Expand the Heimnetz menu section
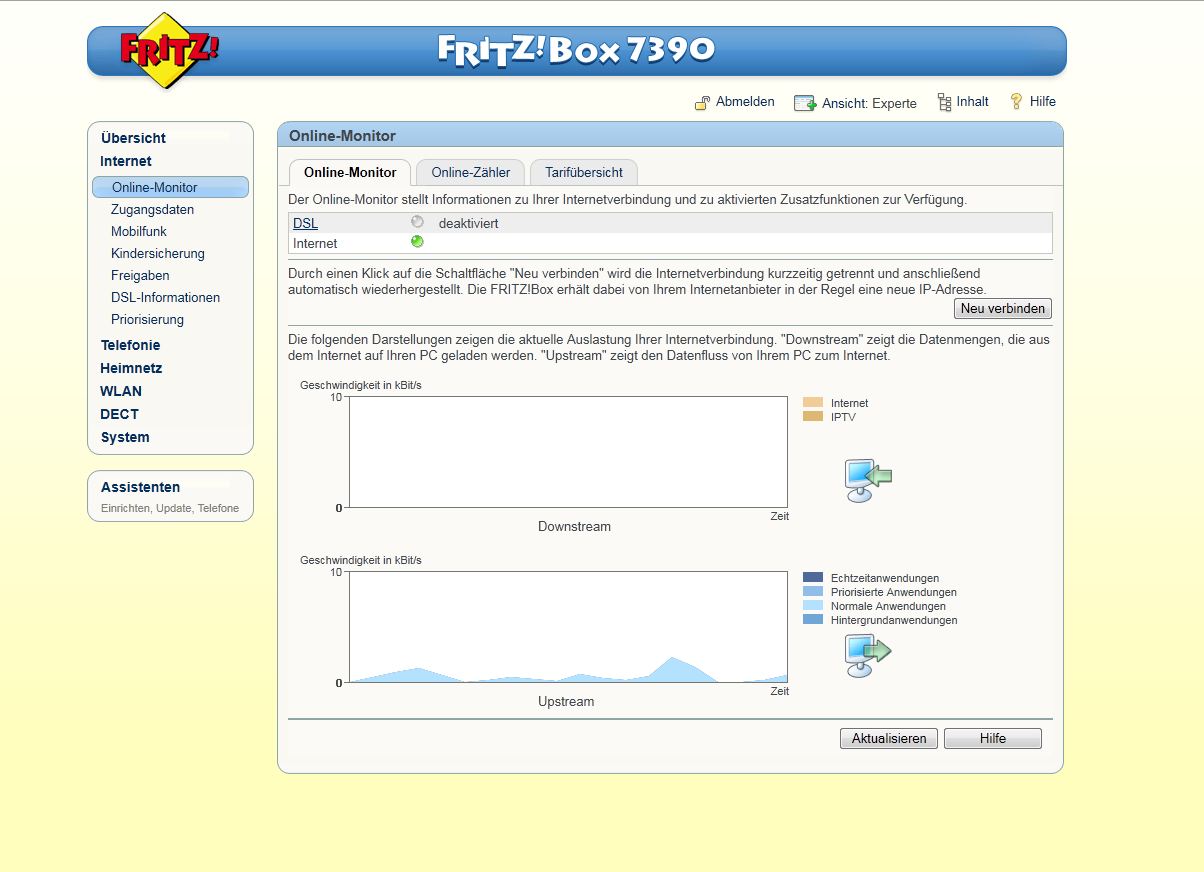 pos(131,368)
